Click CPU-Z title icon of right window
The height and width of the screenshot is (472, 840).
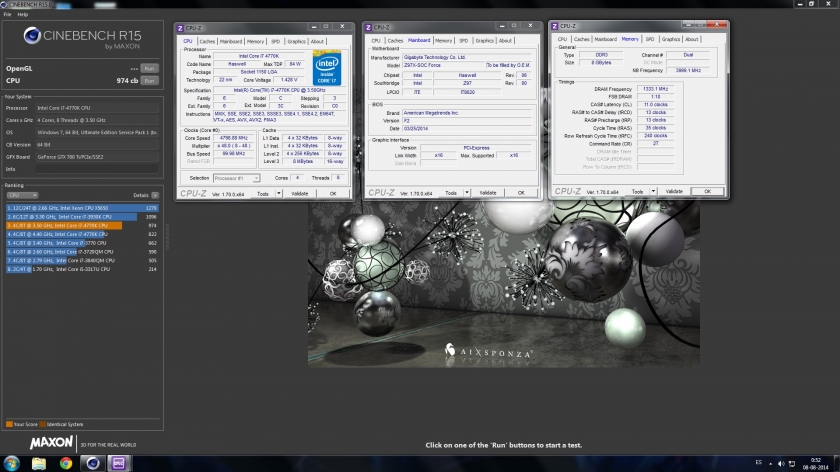[x=554, y=26]
